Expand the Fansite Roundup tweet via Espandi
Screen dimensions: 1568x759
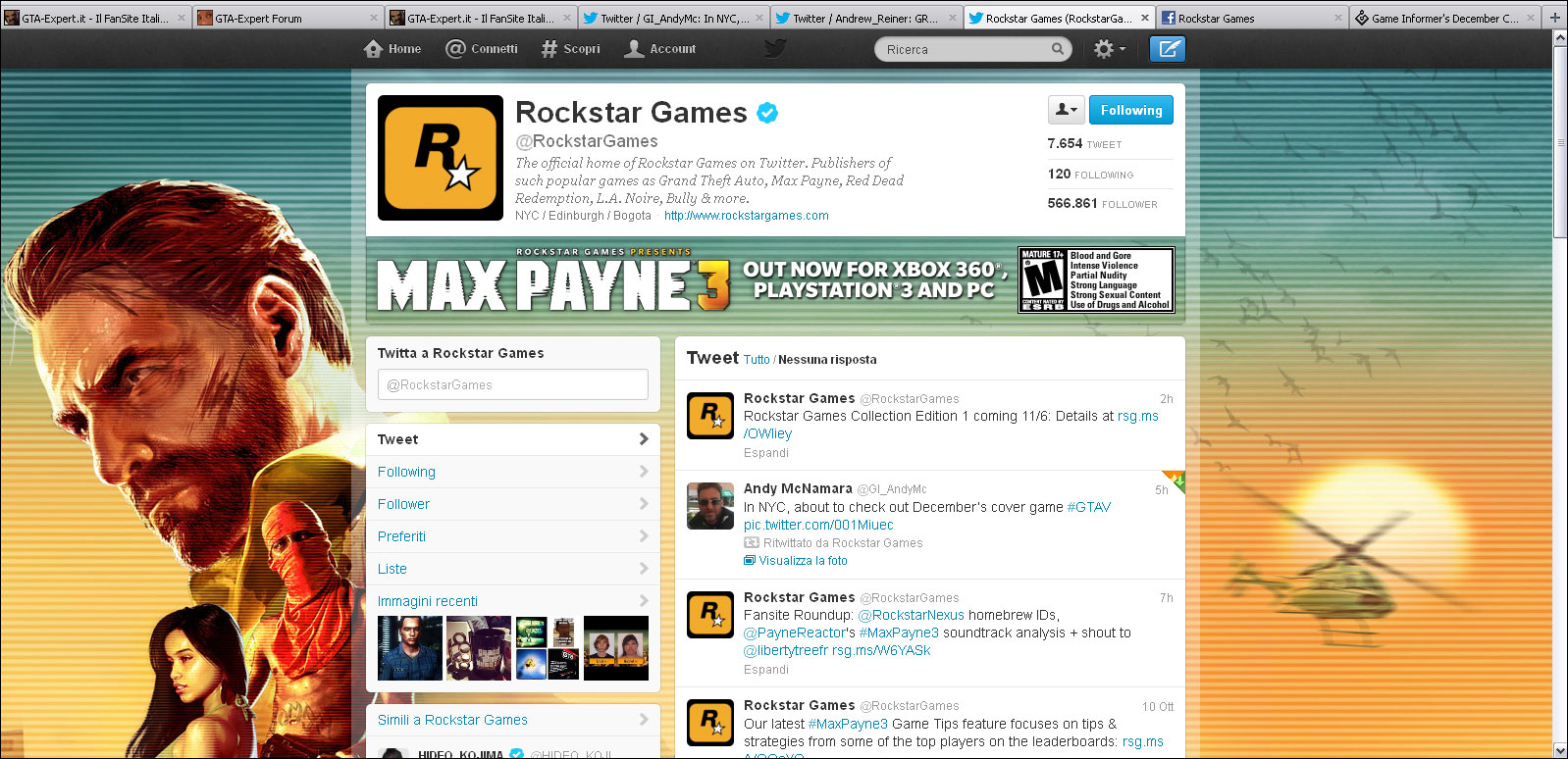(x=766, y=670)
